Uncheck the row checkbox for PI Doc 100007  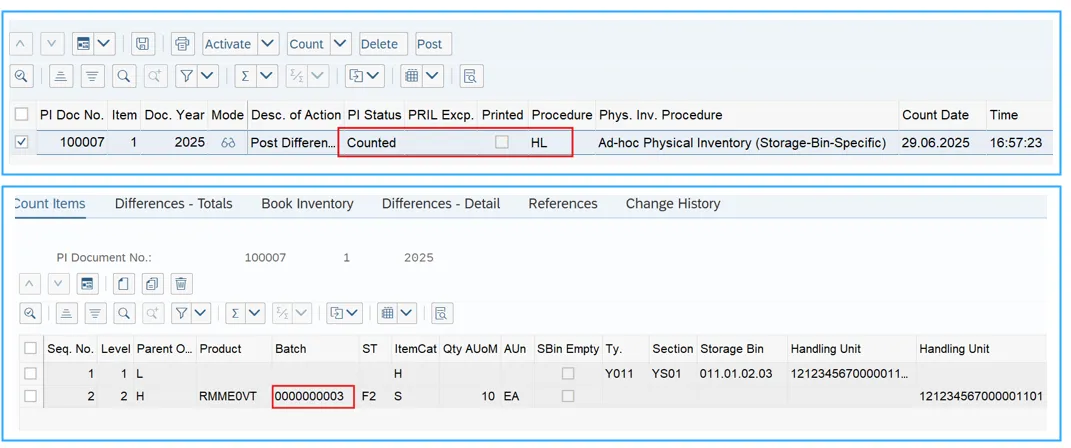coord(22,143)
